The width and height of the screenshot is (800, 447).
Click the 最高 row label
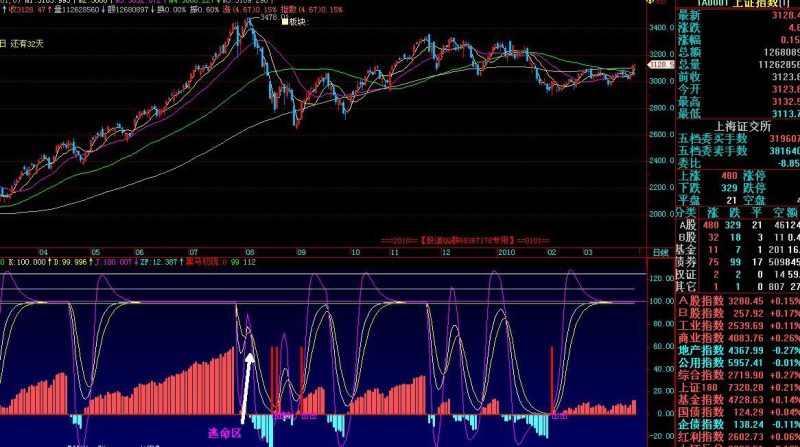tap(689, 102)
